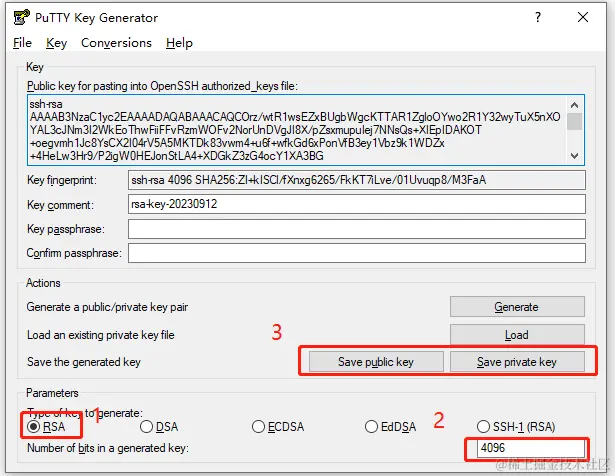Click 'Generate a public/private key pair' text
The width and height of the screenshot is (615, 476).
click(107, 307)
